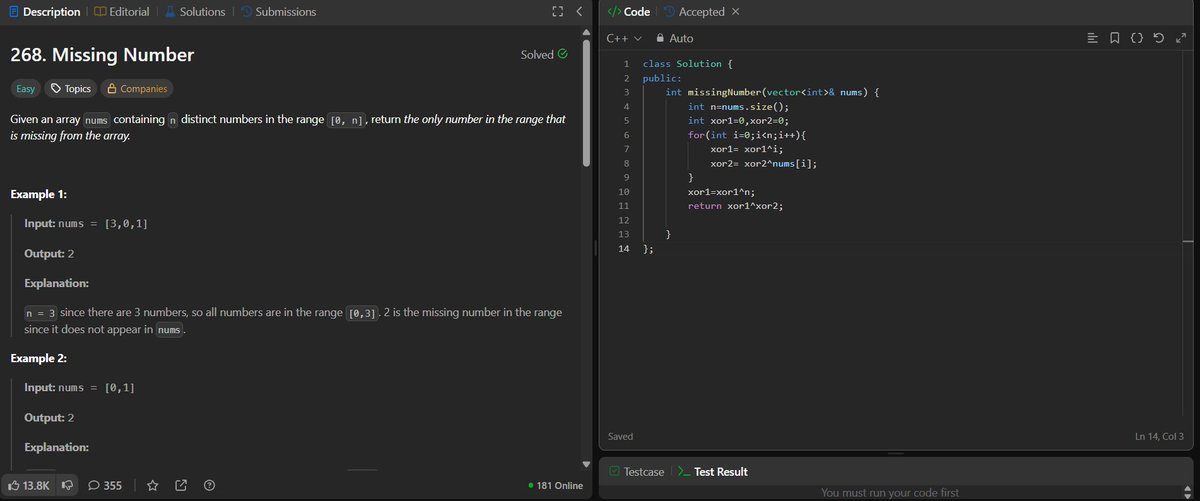Click the line 'int n=nums.size();'
Image resolution: width=1200 pixels, height=501 pixels.
click(738, 106)
